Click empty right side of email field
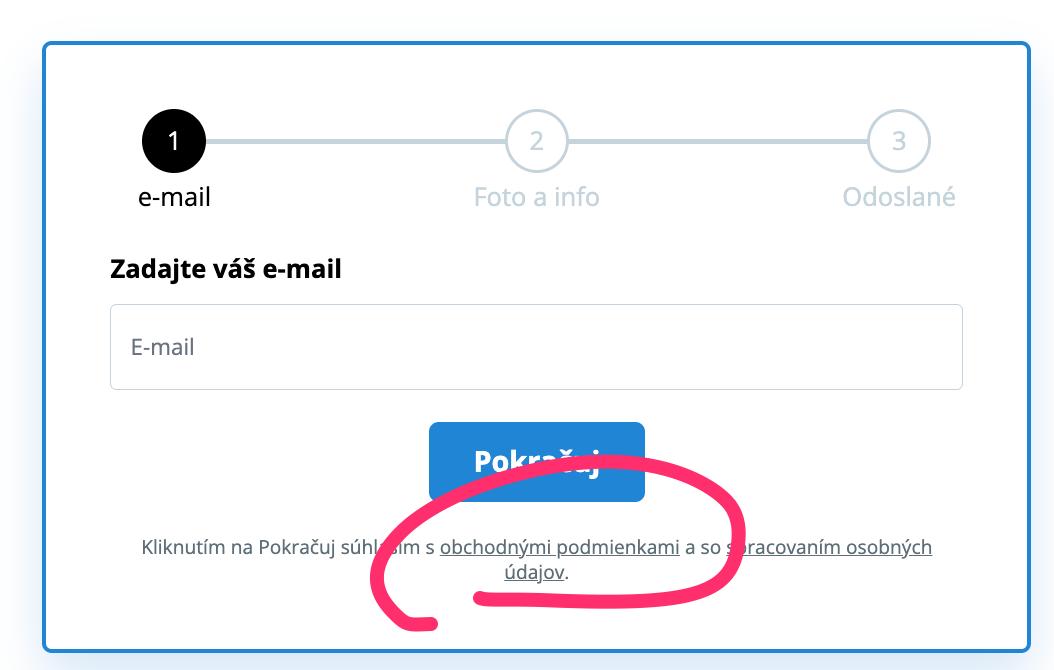This screenshot has width=1054, height=670. point(807,347)
